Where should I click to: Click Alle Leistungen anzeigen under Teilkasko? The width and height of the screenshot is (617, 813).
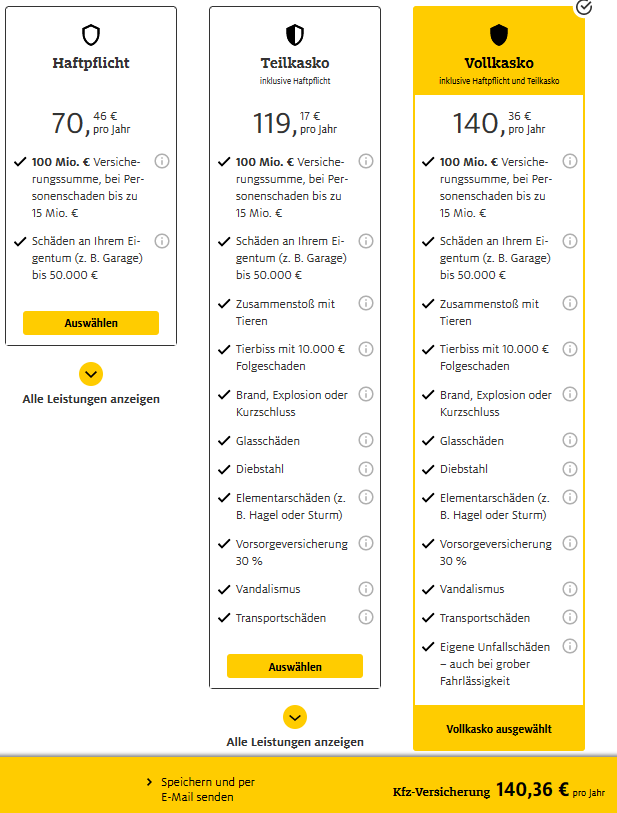(x=295, y=742)
